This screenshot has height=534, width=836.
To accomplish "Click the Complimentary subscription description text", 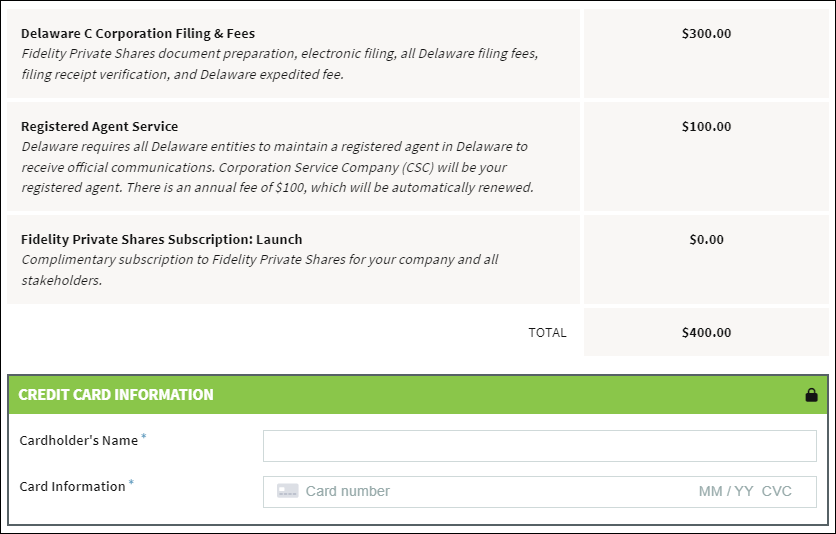I will [260, 270].
